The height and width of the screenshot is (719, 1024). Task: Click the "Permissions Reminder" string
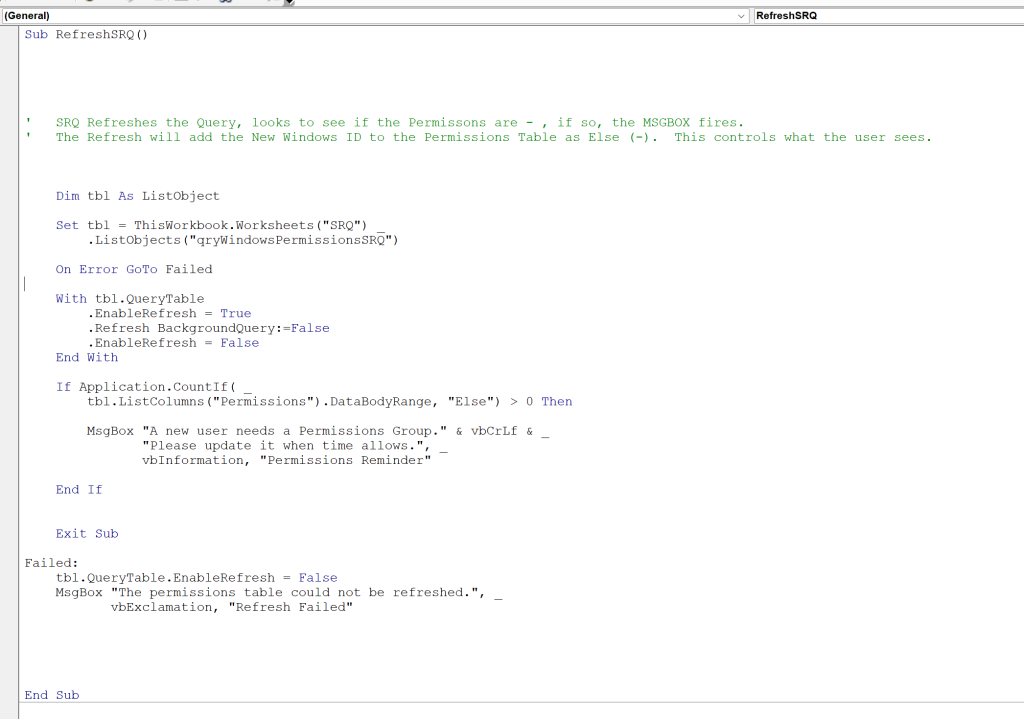pyautogui.click(x=345, y=460)
